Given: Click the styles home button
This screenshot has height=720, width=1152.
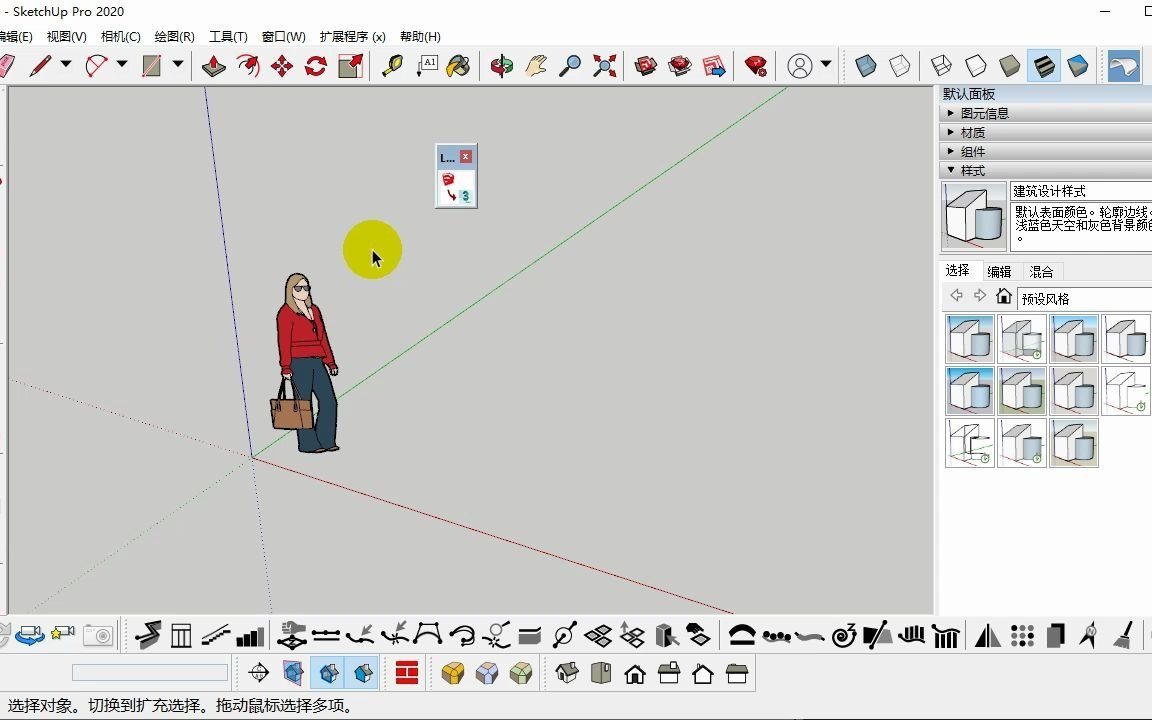Looking at the screenshot, I should [x=1004, y=296].
